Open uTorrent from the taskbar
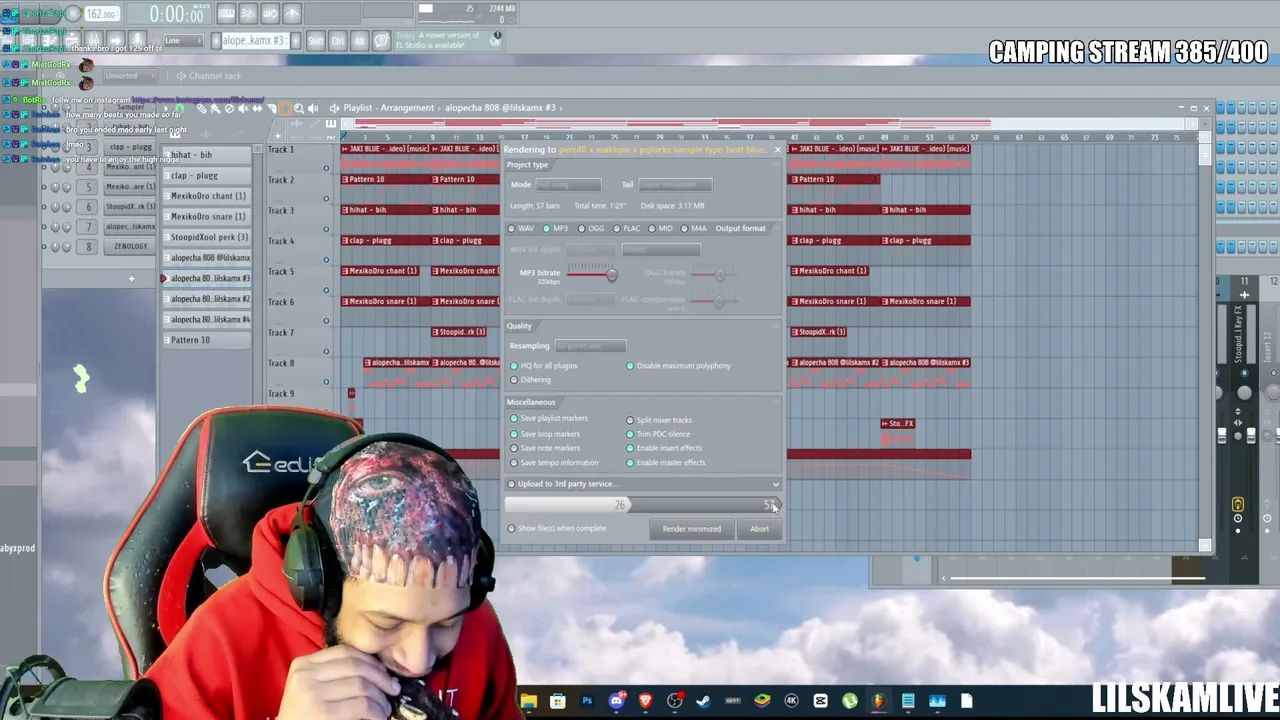Viewport: 1280px width, 720px height. (x=850, y=701)
